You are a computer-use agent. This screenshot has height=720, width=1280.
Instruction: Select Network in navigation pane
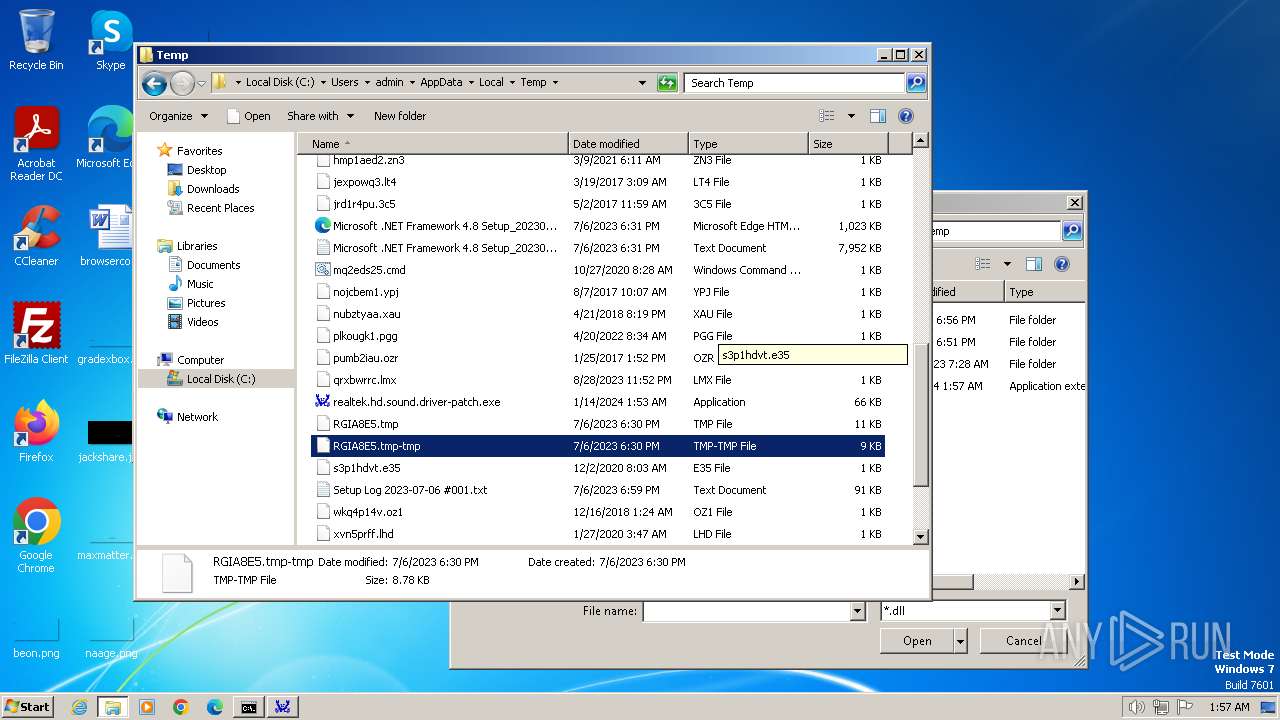[197, 417]
